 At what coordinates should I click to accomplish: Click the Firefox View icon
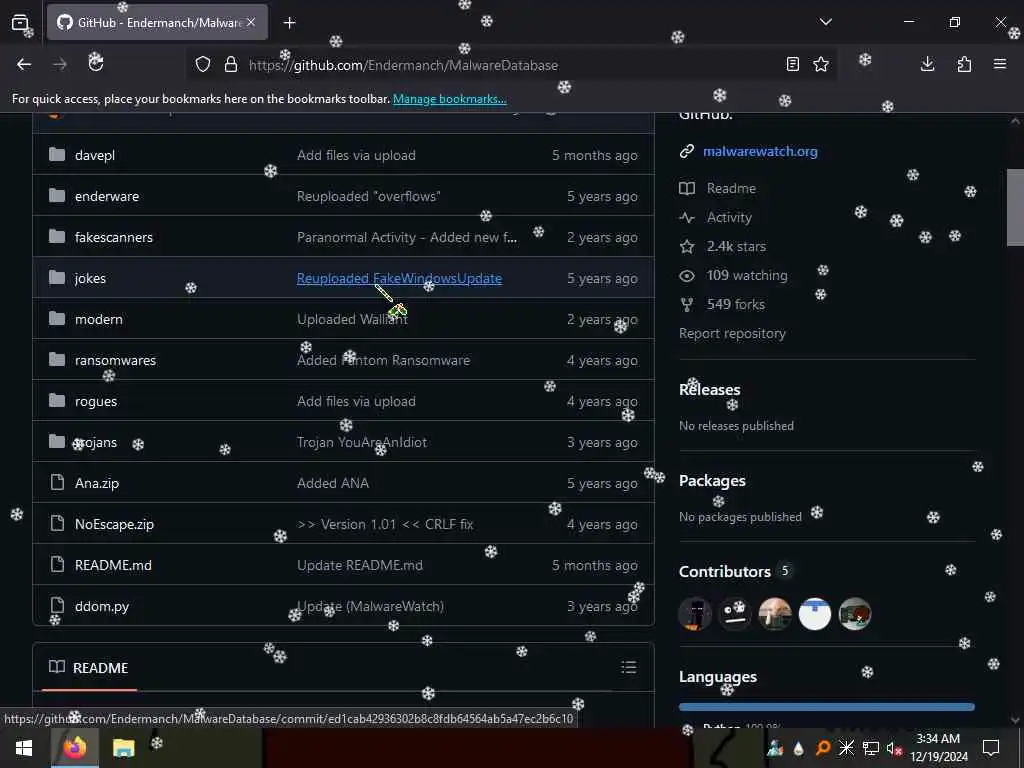[x=20, y=23]
